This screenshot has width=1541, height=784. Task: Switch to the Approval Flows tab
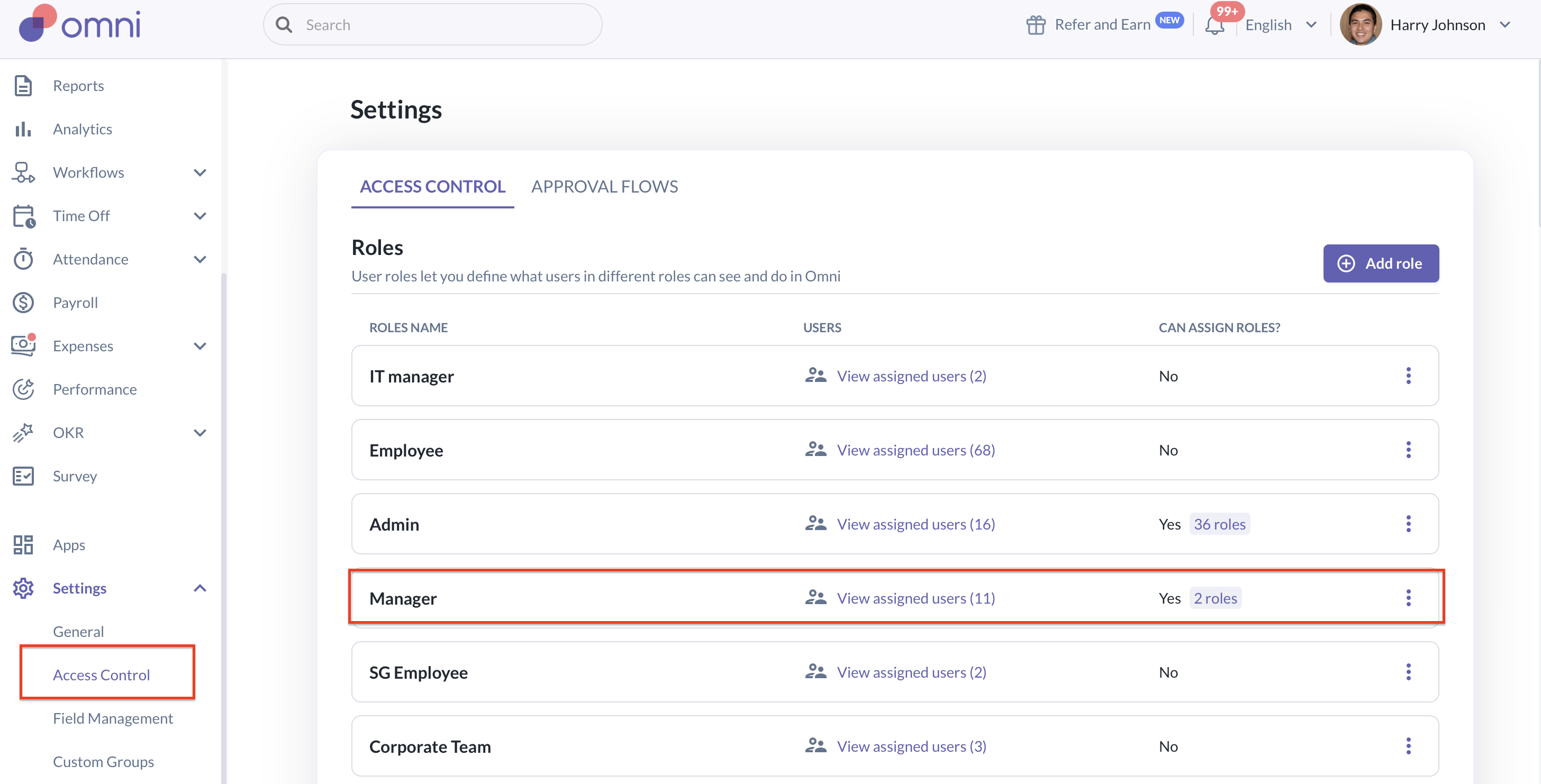(x=604, y=187)
